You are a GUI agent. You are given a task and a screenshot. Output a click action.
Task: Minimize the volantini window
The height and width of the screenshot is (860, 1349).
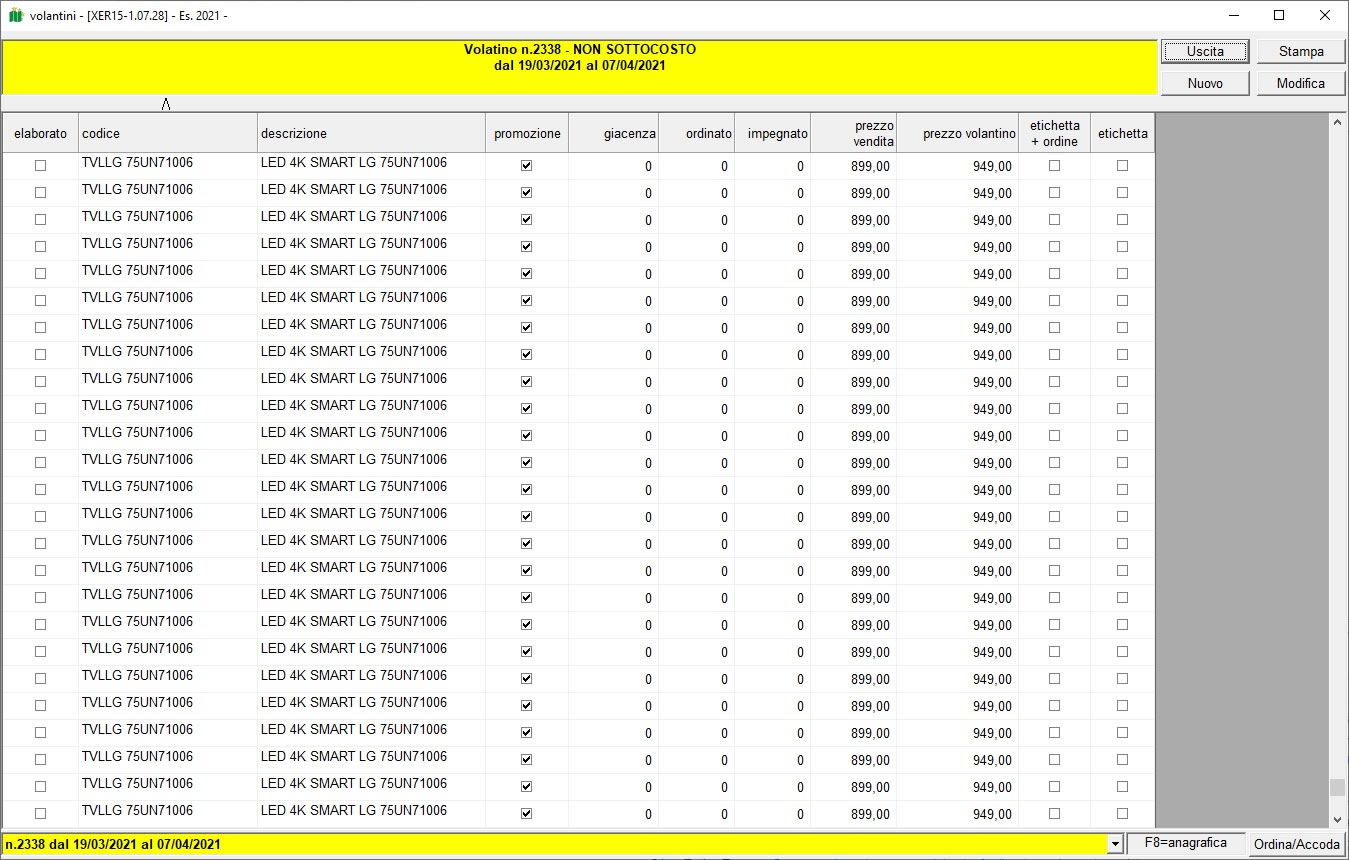coord(1233,15)
